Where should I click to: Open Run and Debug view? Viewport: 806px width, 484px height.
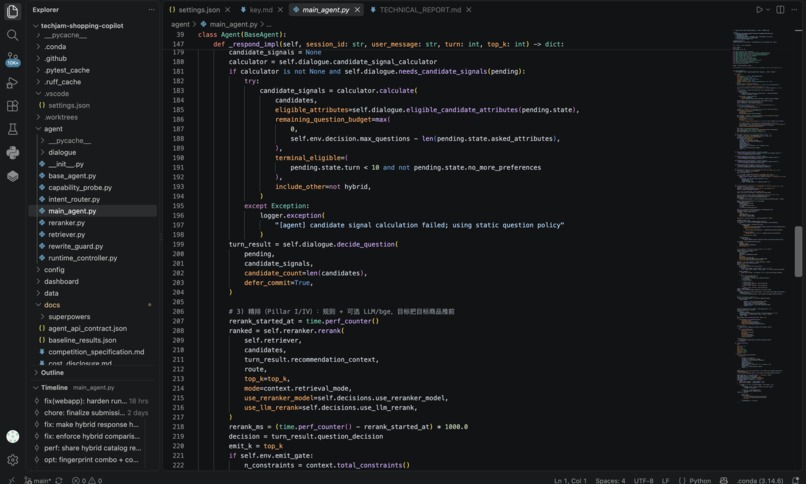(12, 82)
